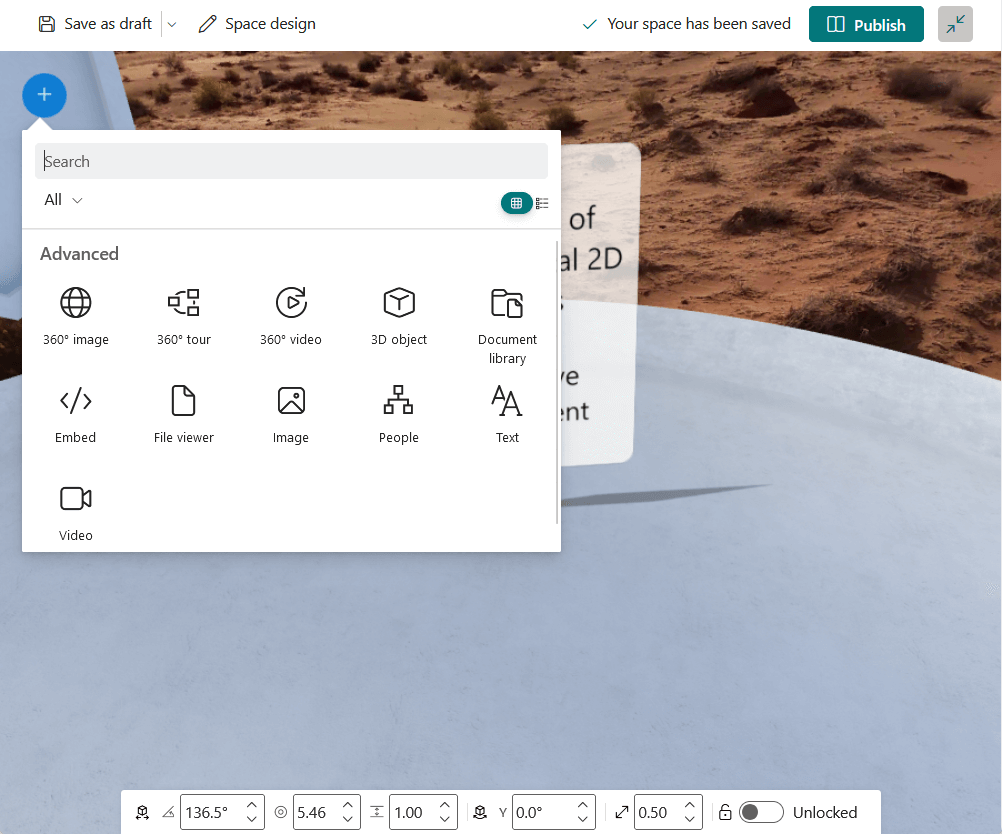The image size is (1002, 834).
Task: Decrease the 1.00 elevation value
Action: click(x=445, y=820)
